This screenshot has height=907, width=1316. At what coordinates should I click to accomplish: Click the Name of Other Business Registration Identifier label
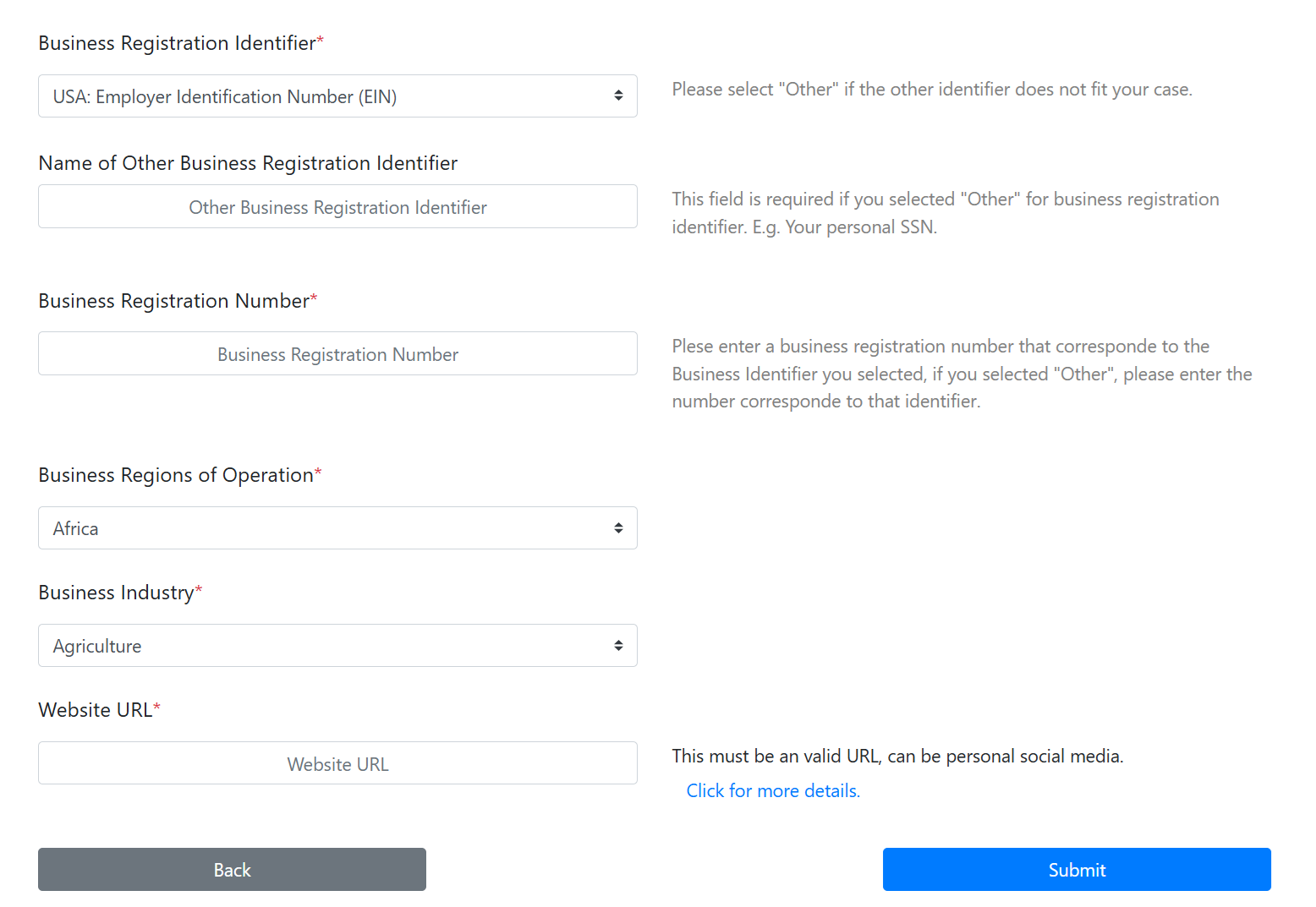(x=248, y=163)
